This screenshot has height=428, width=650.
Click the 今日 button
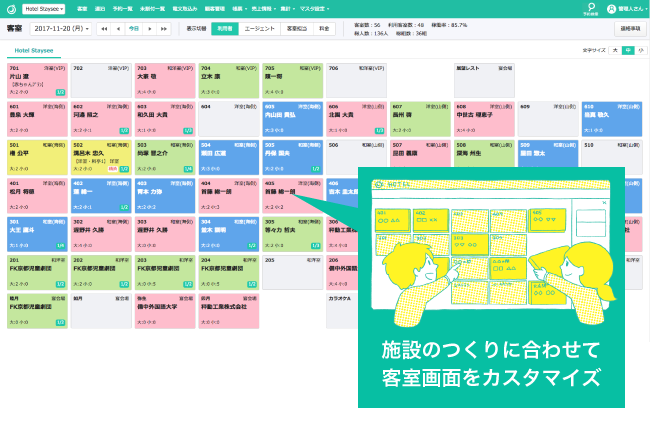coord(134,29)
